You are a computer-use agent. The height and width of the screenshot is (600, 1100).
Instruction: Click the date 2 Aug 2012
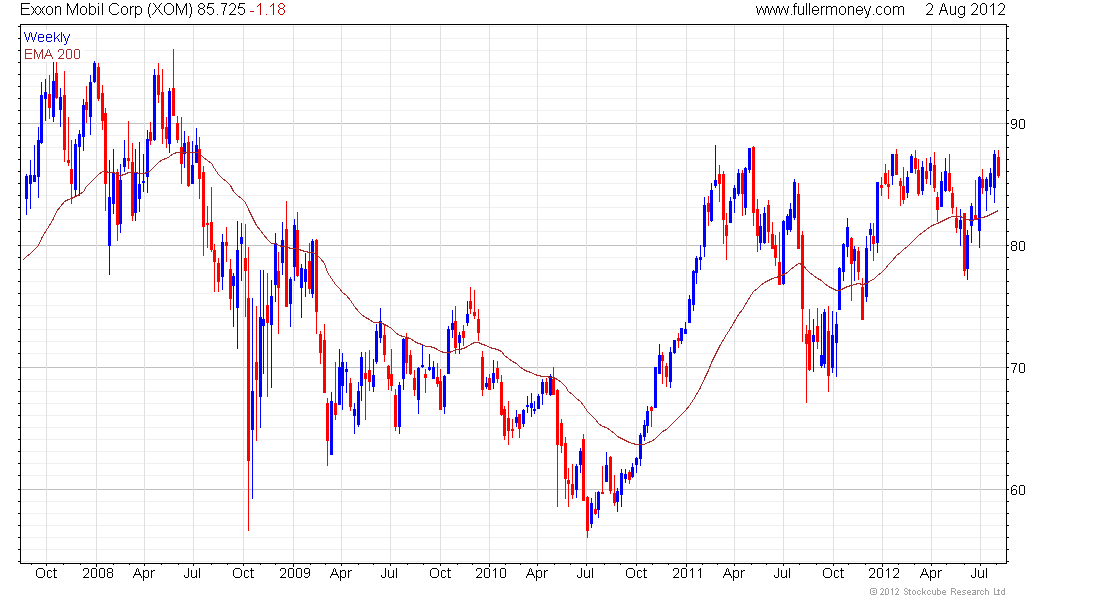coord(965,10)
